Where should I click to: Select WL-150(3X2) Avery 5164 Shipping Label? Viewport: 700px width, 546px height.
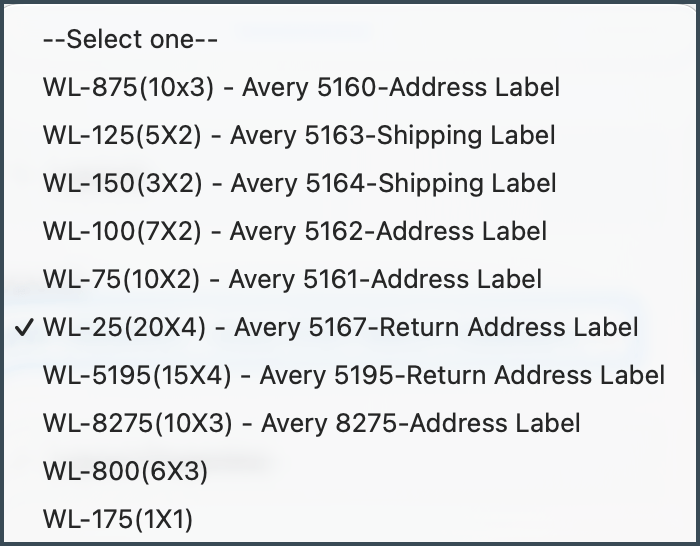click(x=299, y=183)
